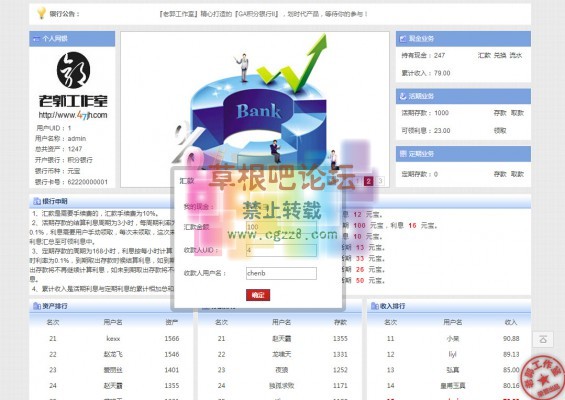Click the 银行申明 section icon

(x=37, y=201)
